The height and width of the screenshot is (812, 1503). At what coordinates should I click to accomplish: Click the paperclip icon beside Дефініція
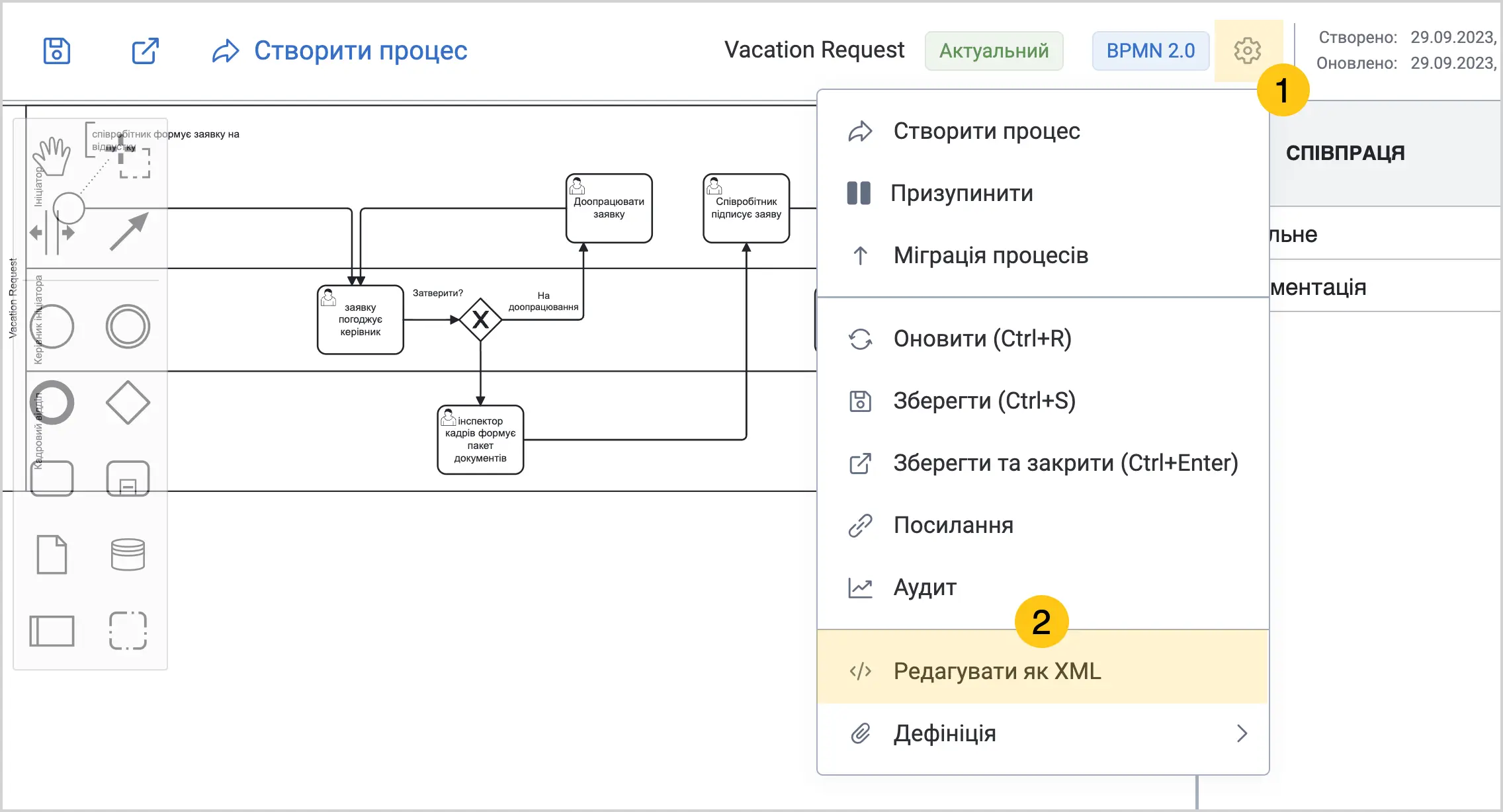[x=860, y=733]
